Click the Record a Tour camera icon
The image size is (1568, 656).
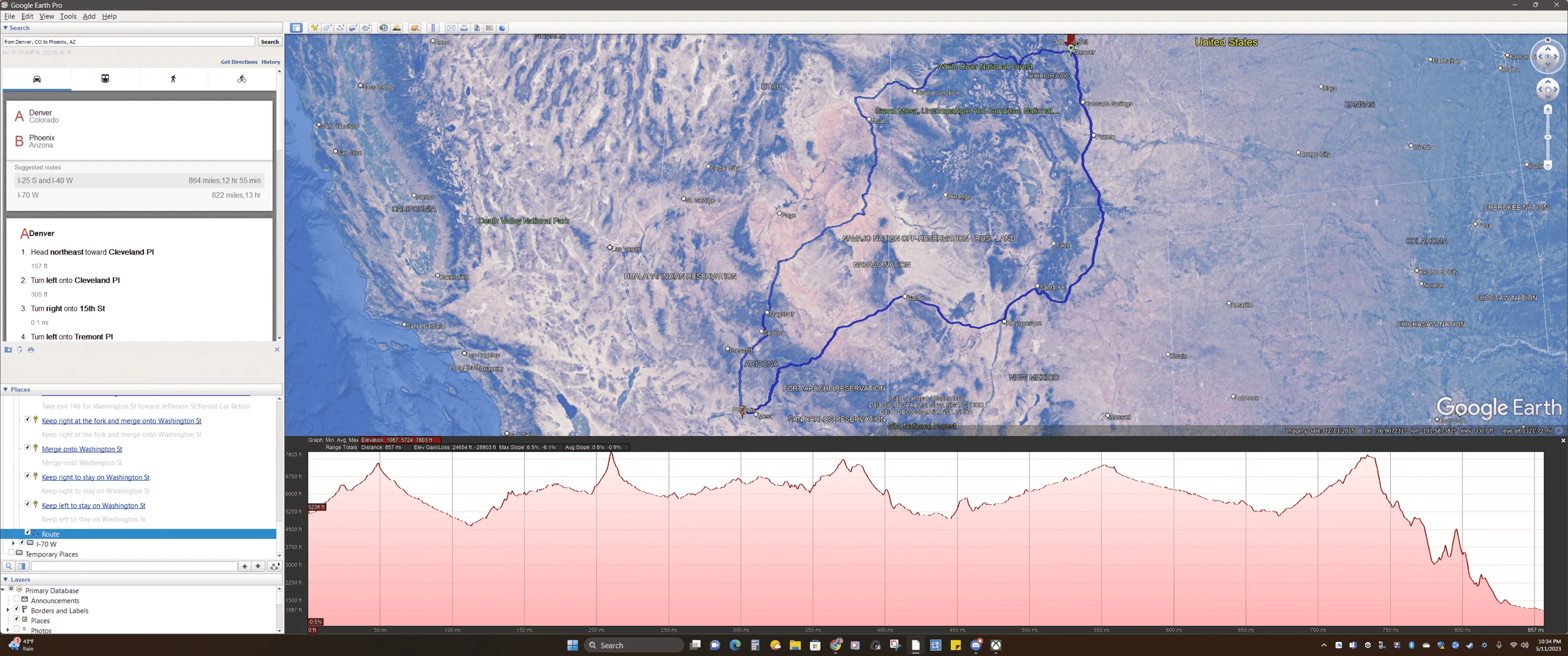[366, 28]
